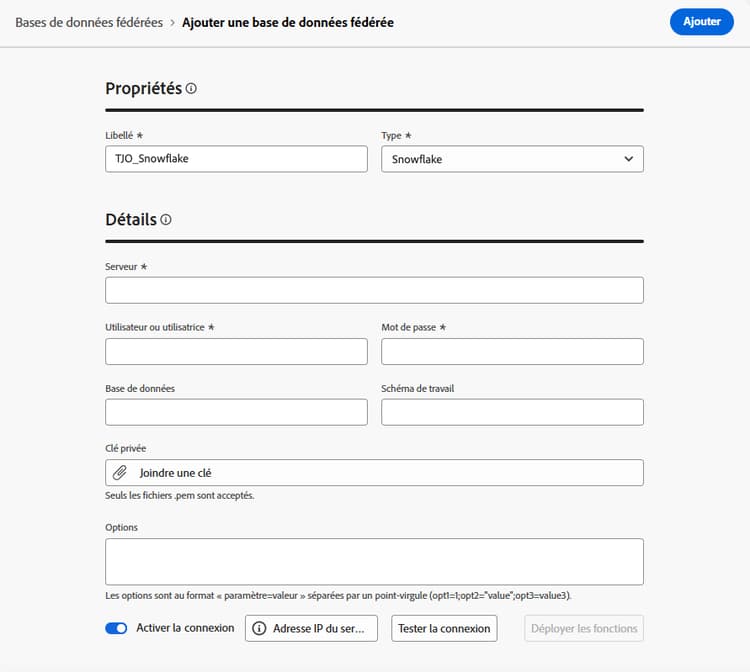This screenshot has height=672, width=750.
Task: Select the Utilisateur ou utilisatrice field
Action: tap(236, 351)
